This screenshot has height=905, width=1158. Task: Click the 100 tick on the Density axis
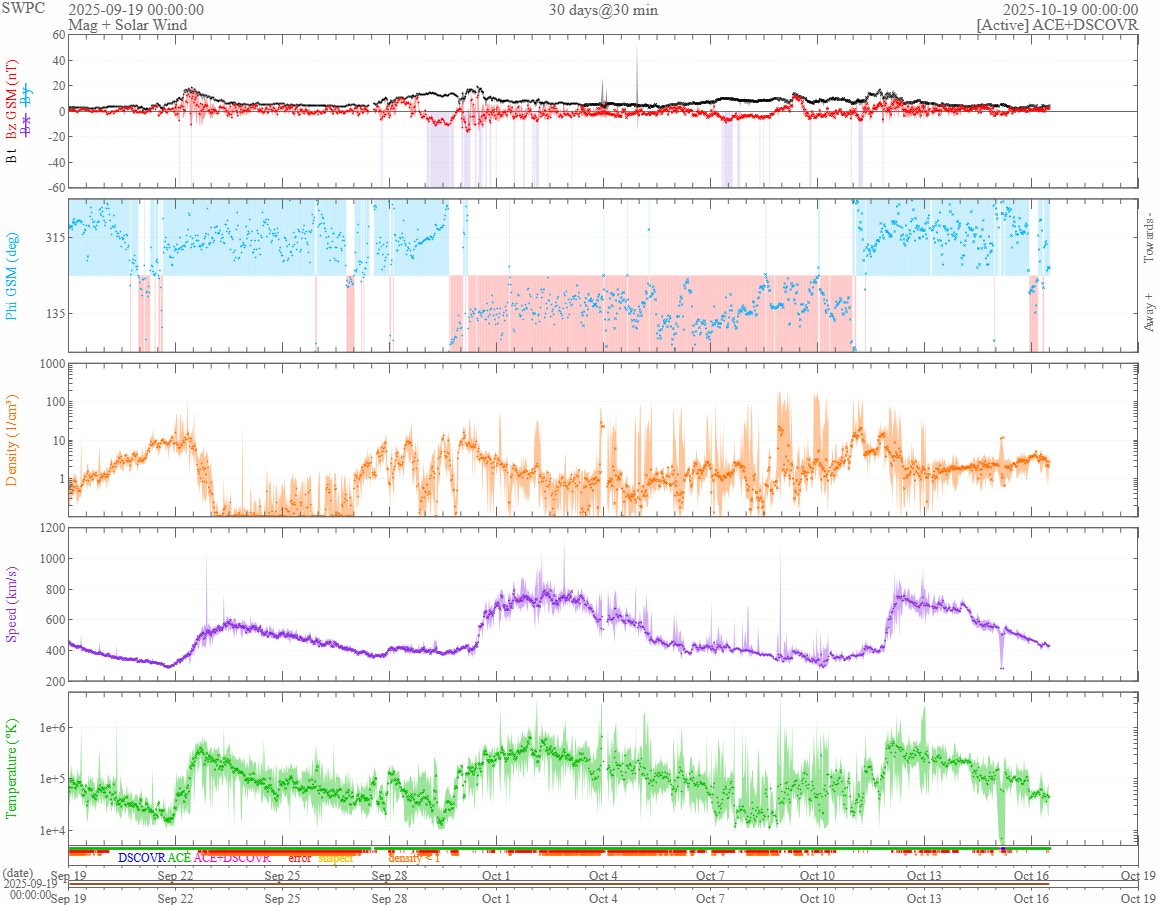coord(55,403)
